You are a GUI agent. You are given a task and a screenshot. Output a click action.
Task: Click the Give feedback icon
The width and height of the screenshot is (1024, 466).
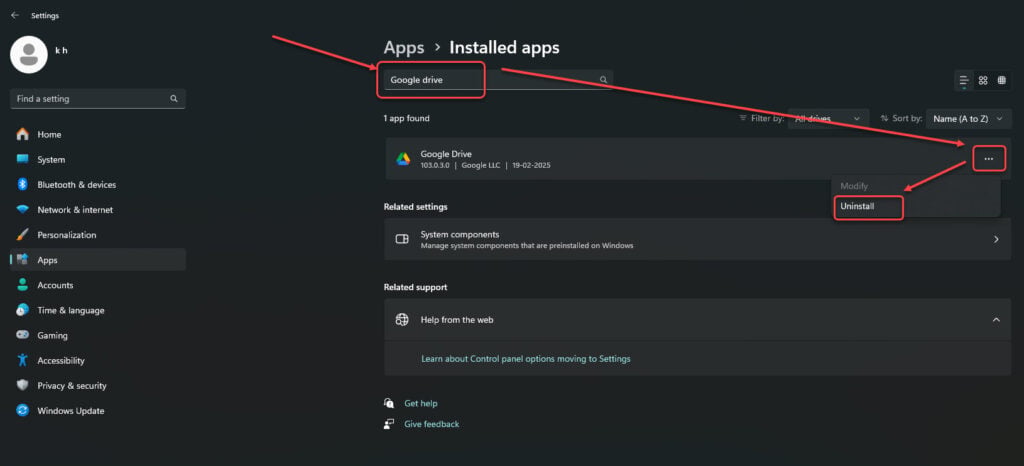(389, 424)
